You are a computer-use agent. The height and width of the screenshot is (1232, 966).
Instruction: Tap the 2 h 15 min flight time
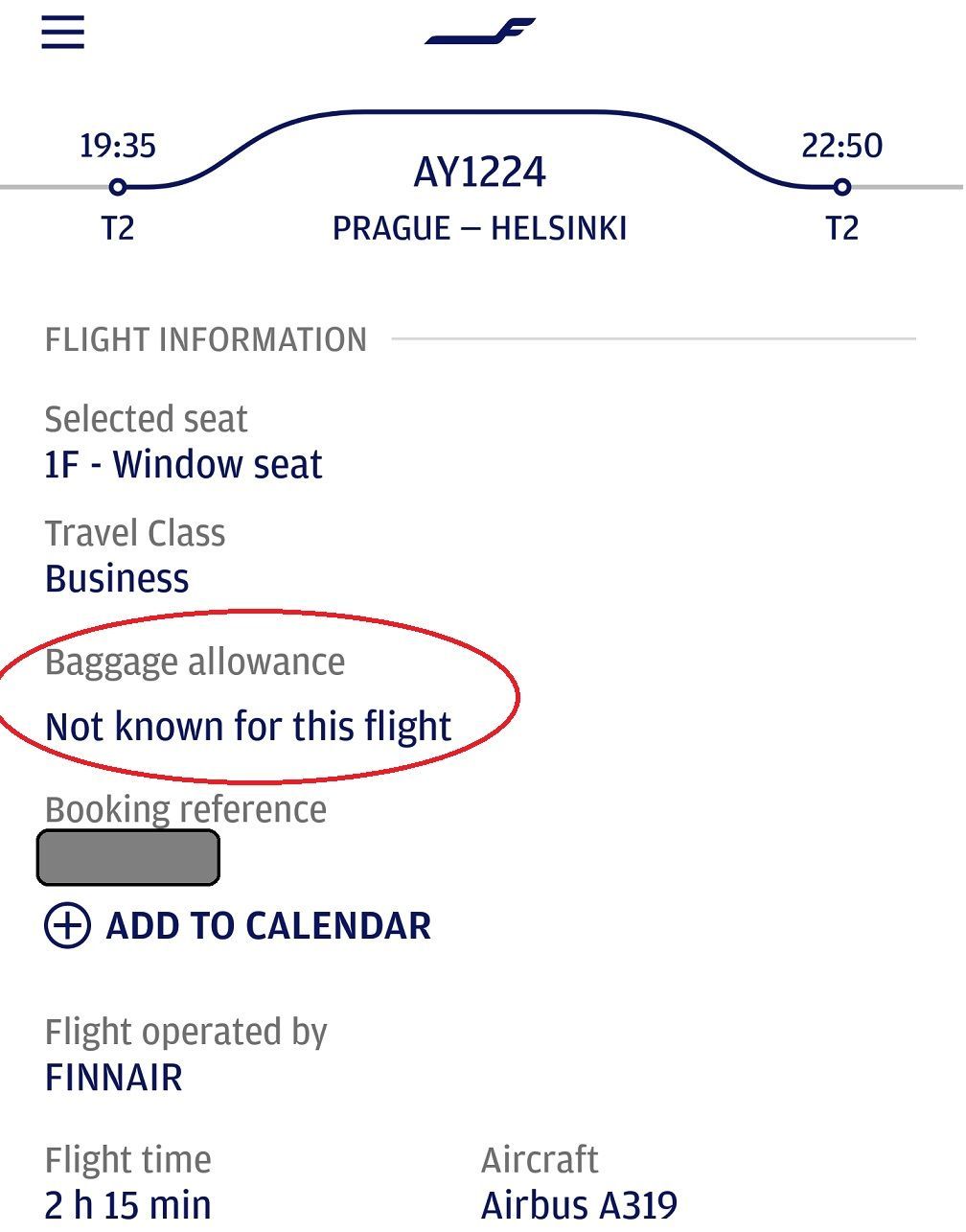click(x=128, y=1205)
